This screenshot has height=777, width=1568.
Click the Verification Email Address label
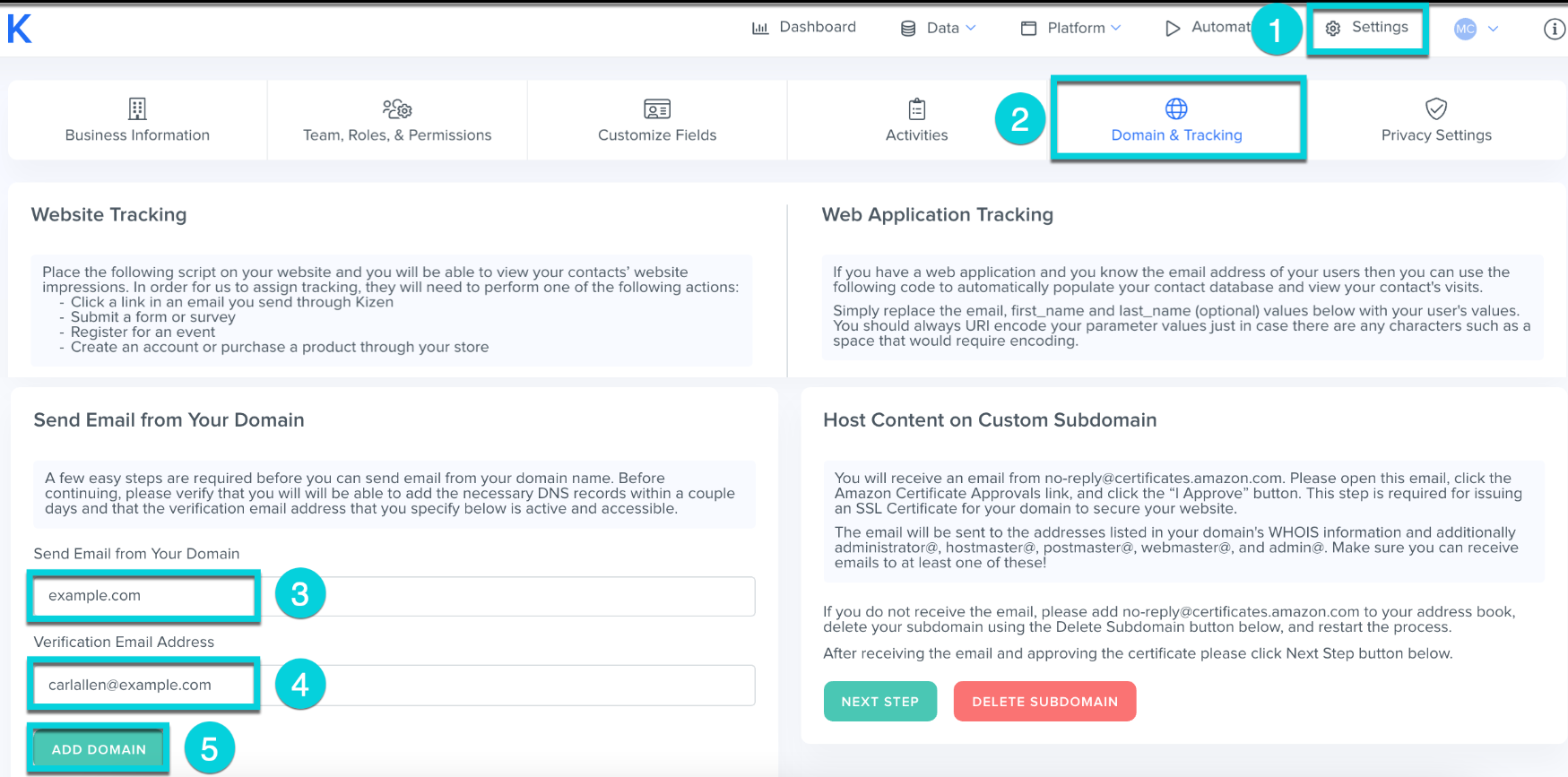point(124,642)
